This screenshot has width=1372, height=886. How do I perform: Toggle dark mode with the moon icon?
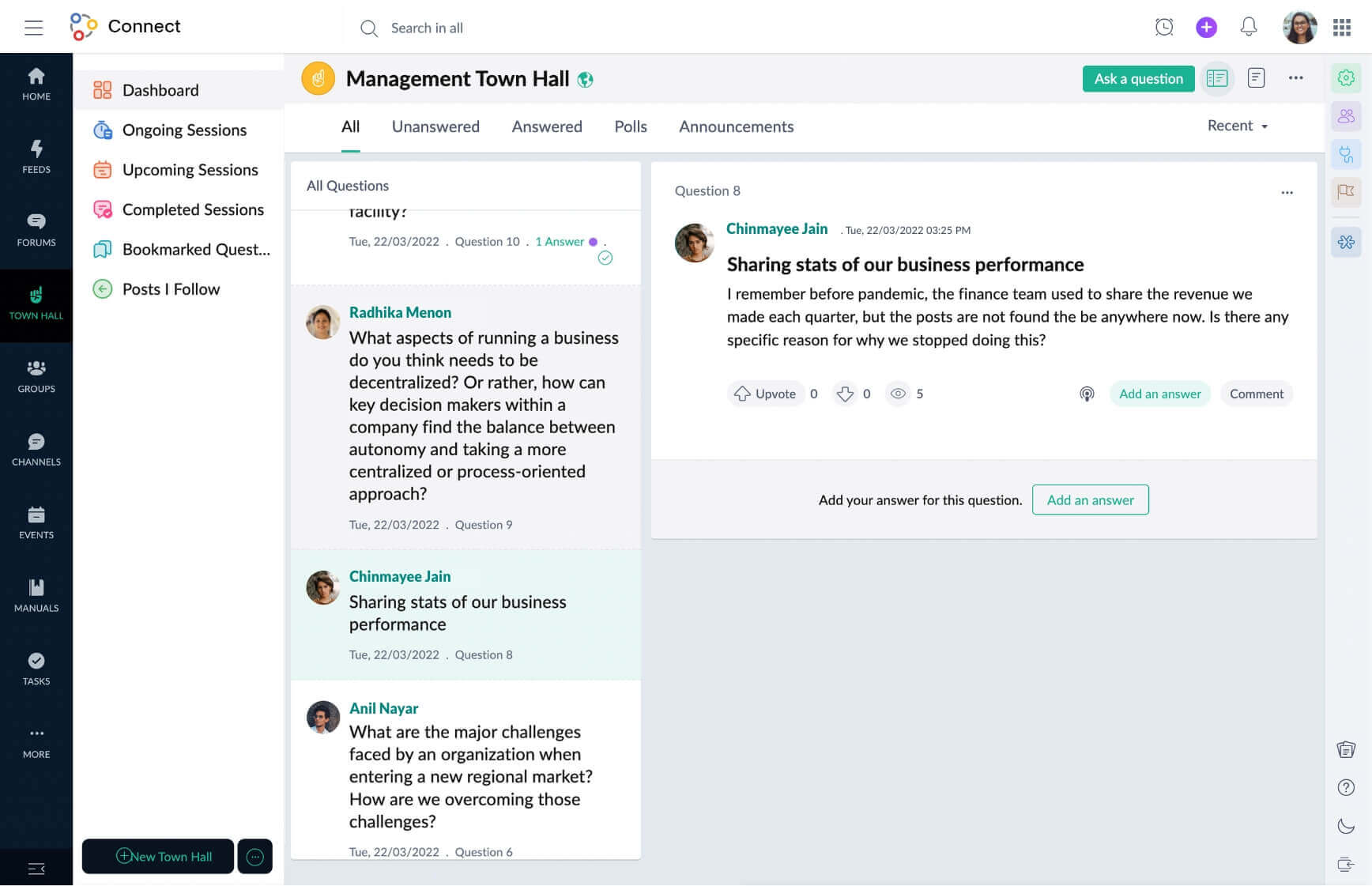(x=1346, y=826)
